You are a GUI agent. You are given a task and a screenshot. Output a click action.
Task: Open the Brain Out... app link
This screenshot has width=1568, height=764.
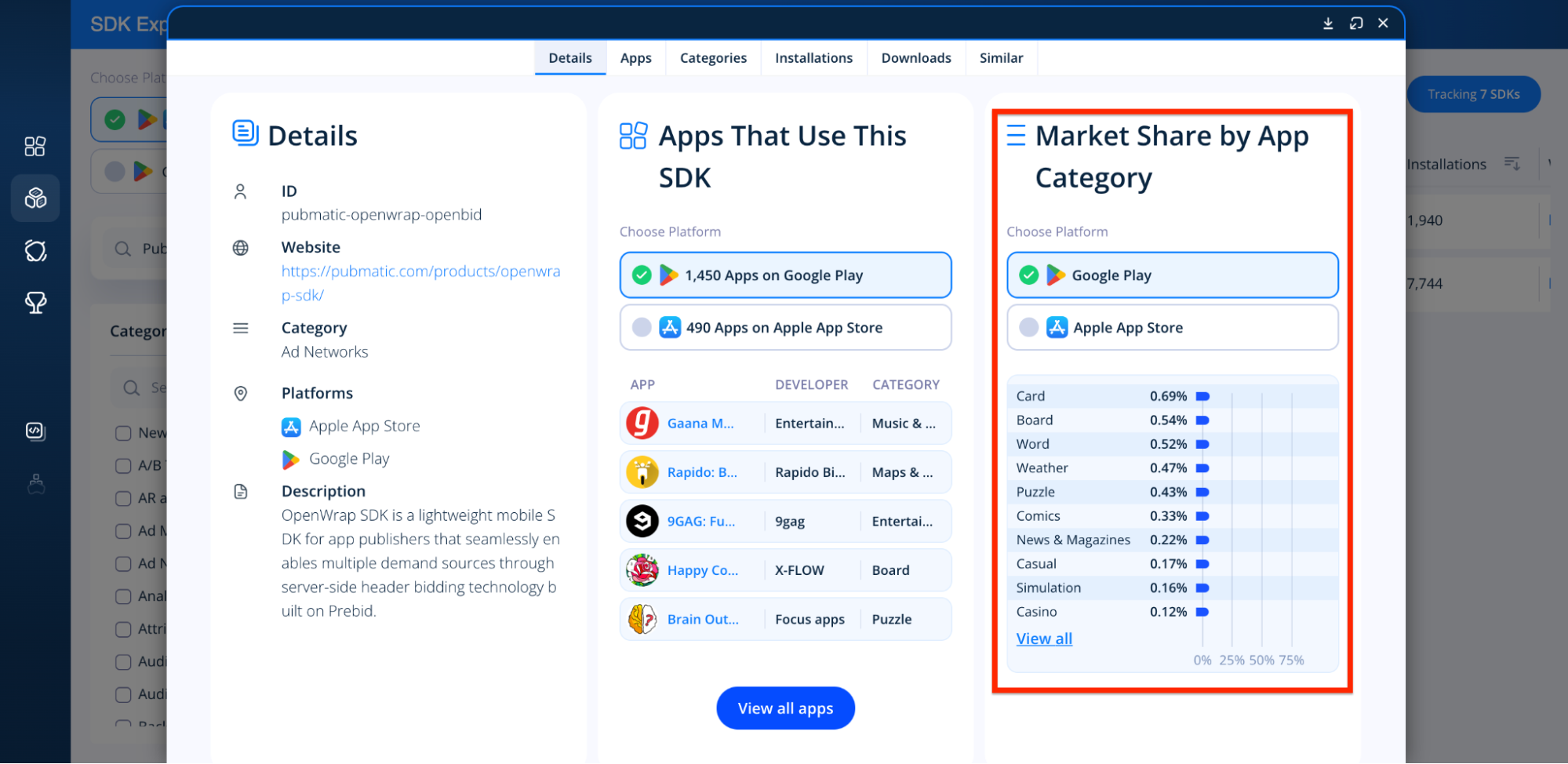click(x=703, y=620)
